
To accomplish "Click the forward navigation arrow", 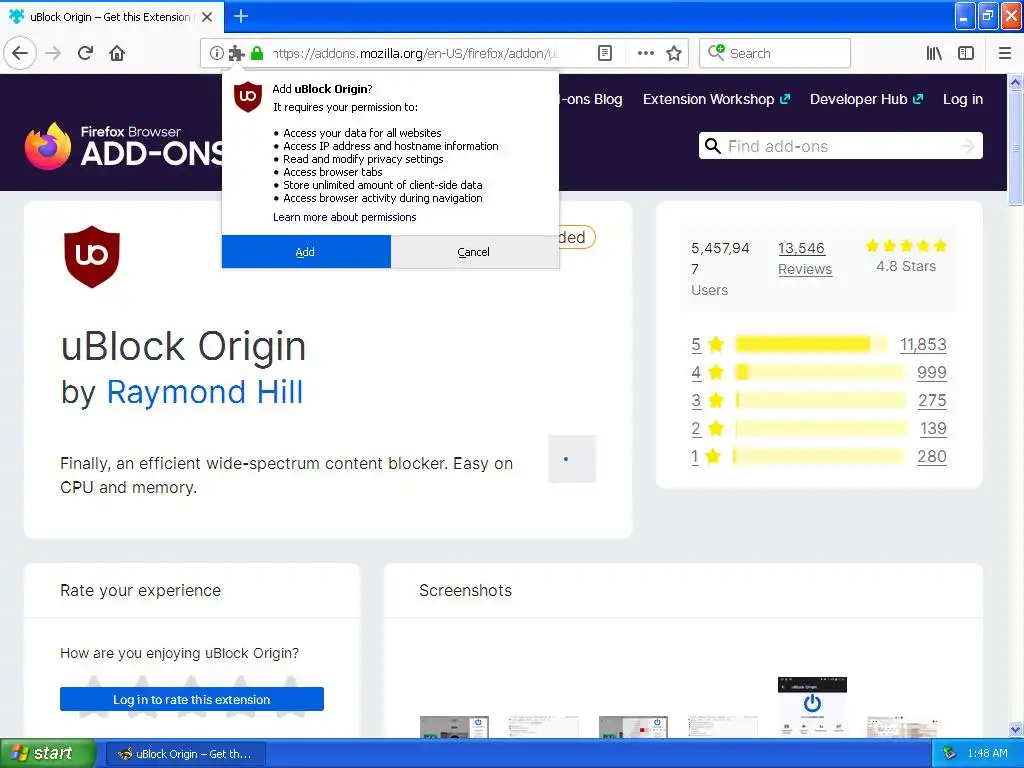I will point(54,53).
